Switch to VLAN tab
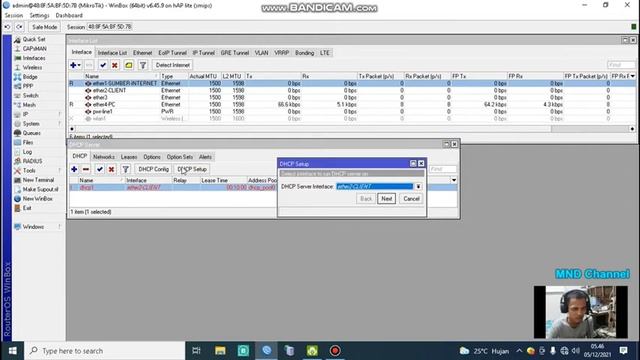Viewport: 640px width, 360px height. click(262, 53)
